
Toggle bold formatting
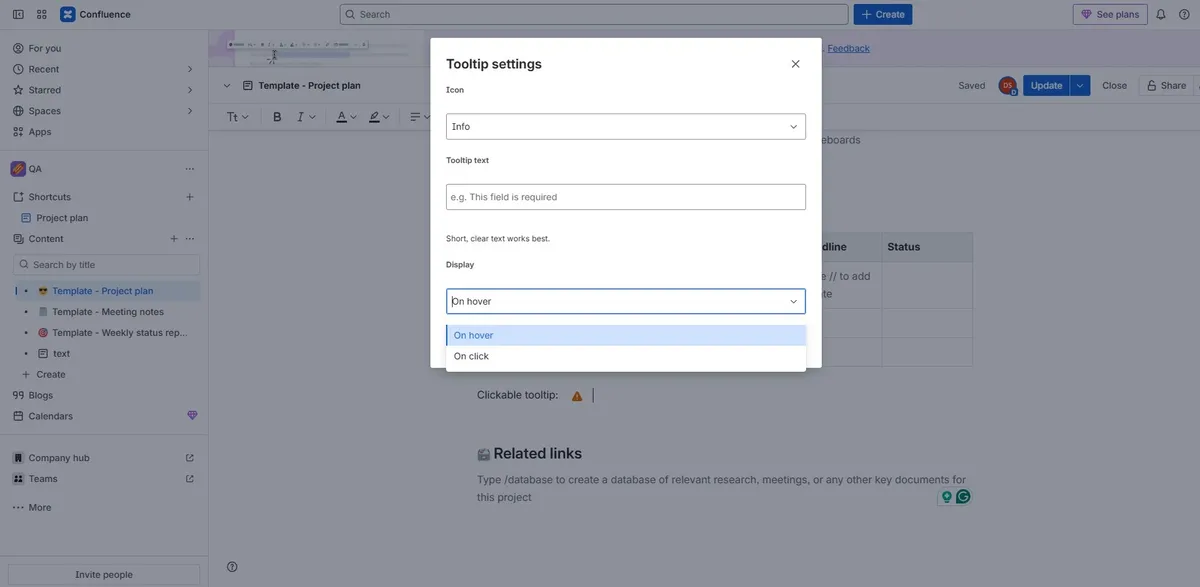click(277, 117)
